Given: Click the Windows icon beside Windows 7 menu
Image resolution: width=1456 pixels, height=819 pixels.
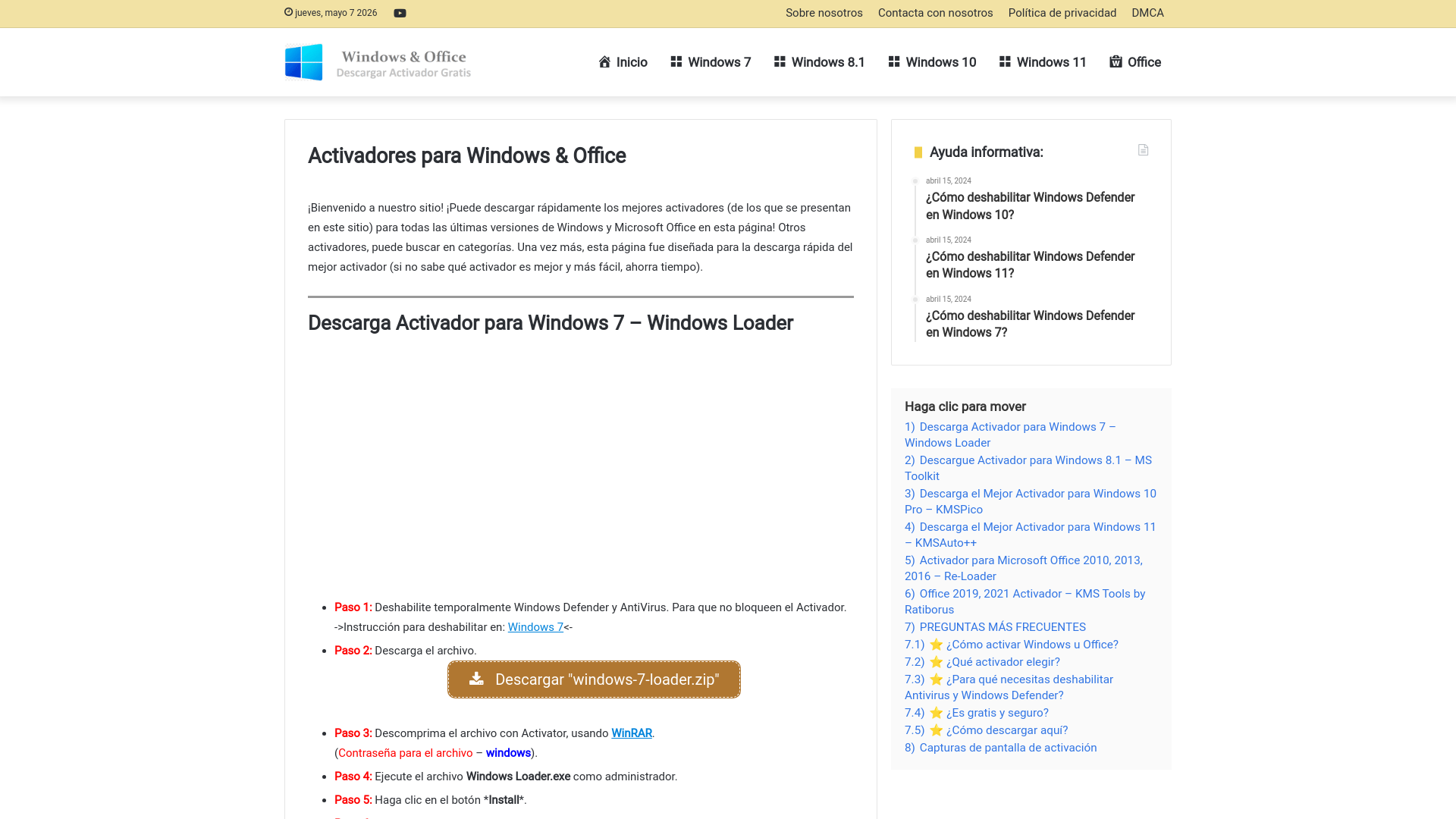Looking at the screenshot, I should point(676,61).
